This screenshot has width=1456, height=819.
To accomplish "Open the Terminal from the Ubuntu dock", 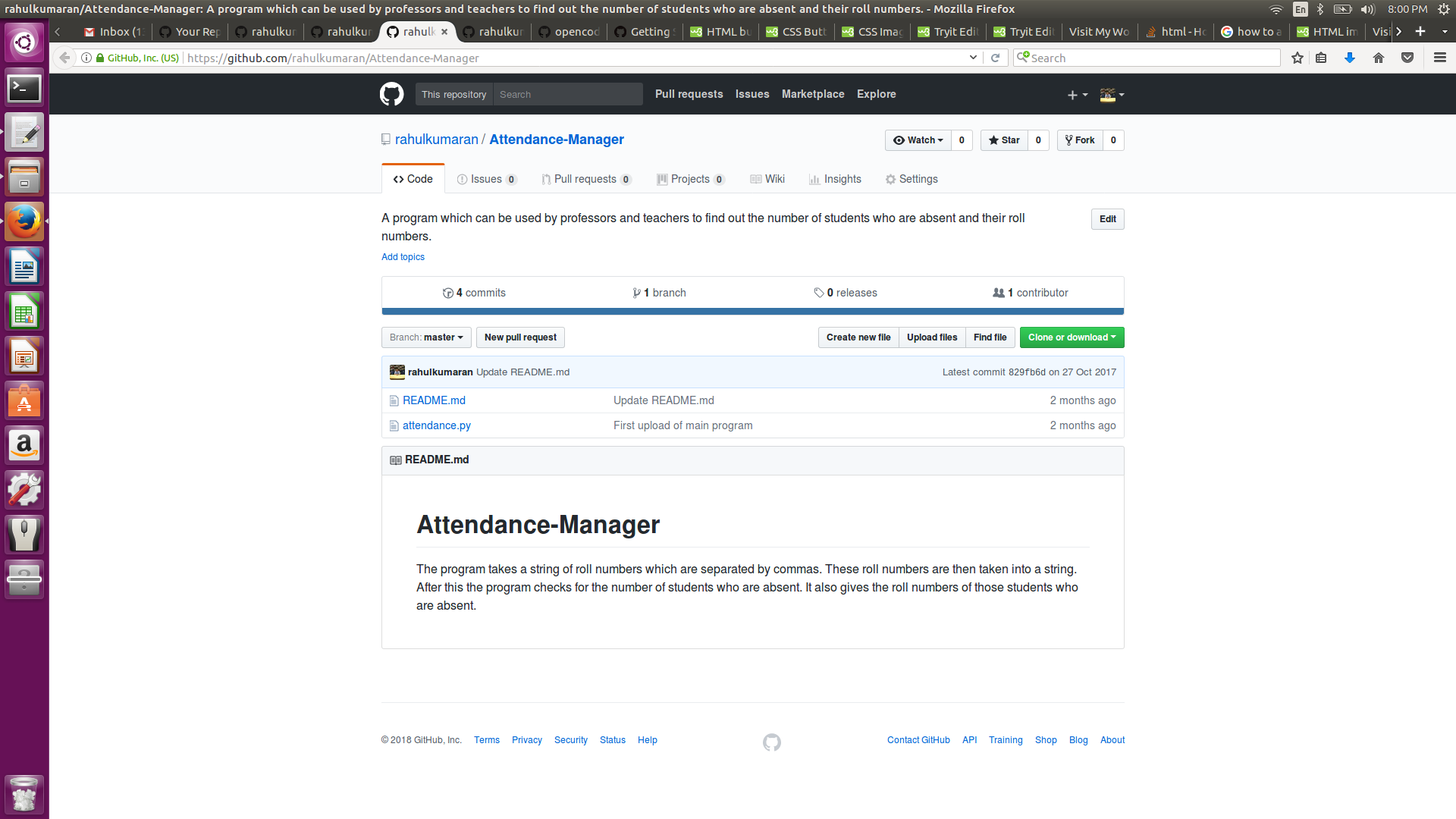I will (x=24, y=89).
